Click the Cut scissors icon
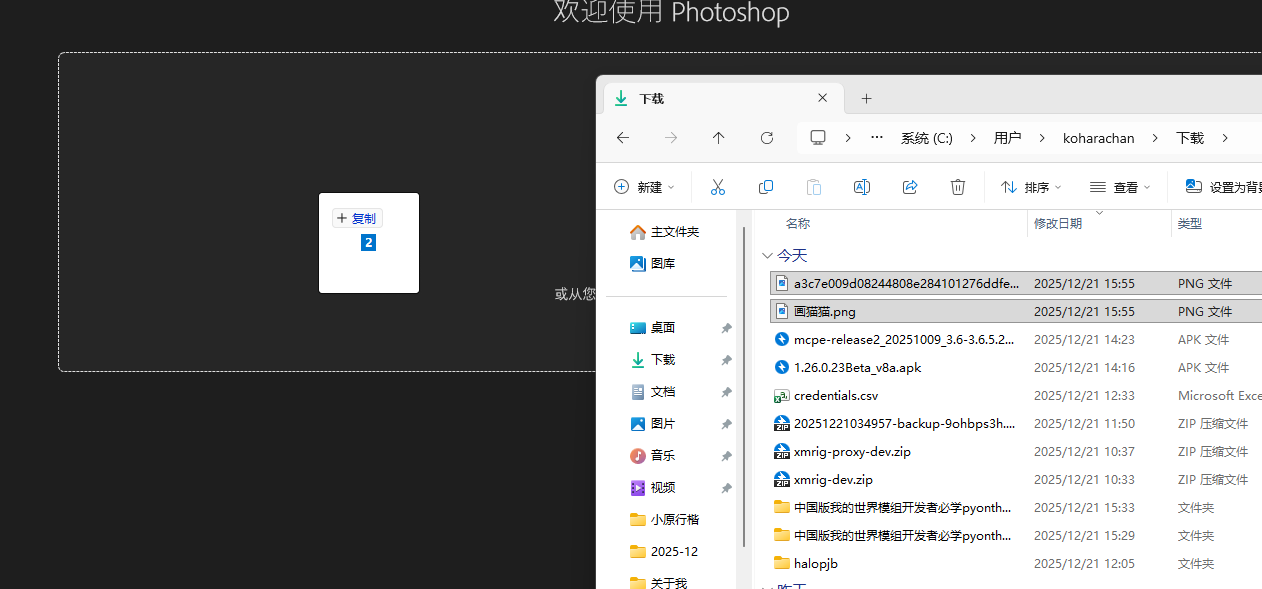This screenshot has width=1262, height=589. 718,187
